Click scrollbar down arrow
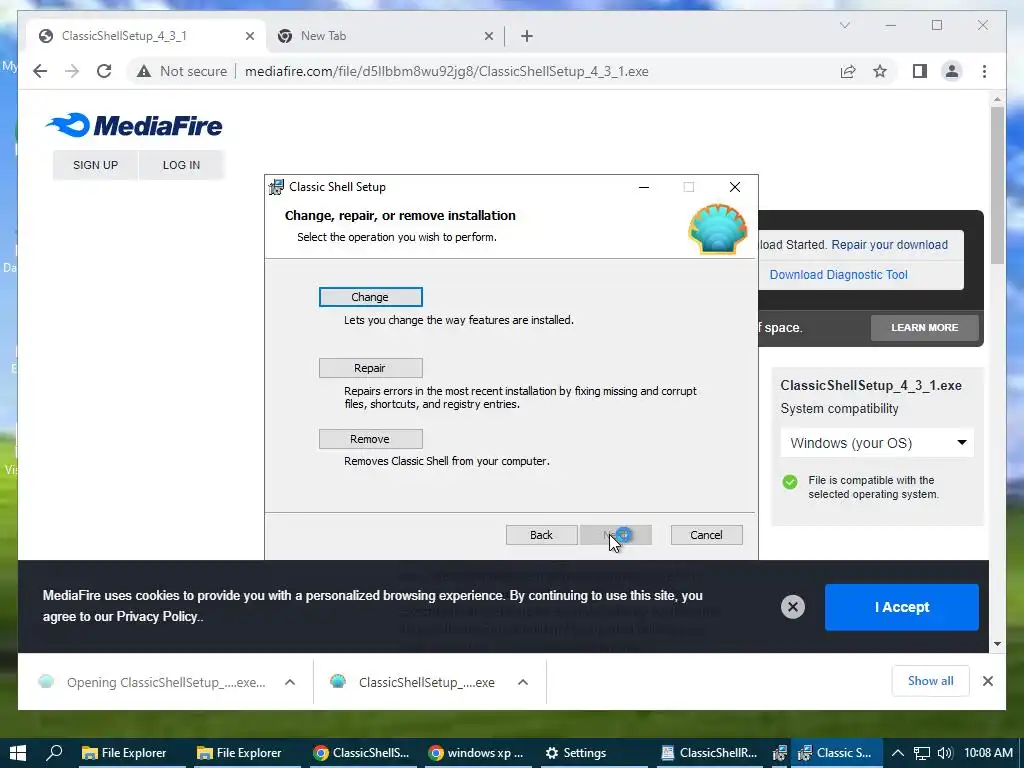 997,644
